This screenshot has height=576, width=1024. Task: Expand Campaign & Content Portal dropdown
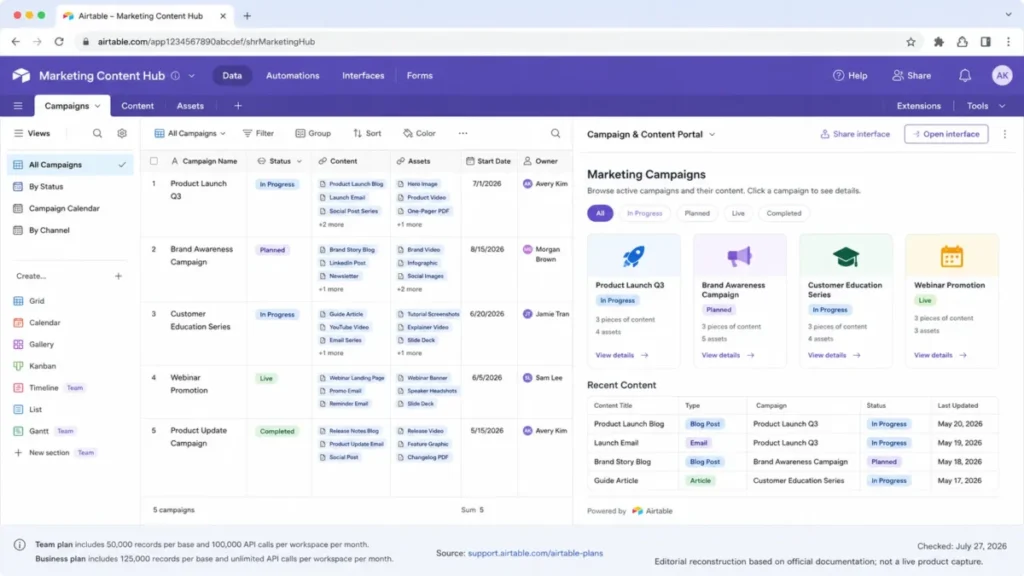point(712,135)
